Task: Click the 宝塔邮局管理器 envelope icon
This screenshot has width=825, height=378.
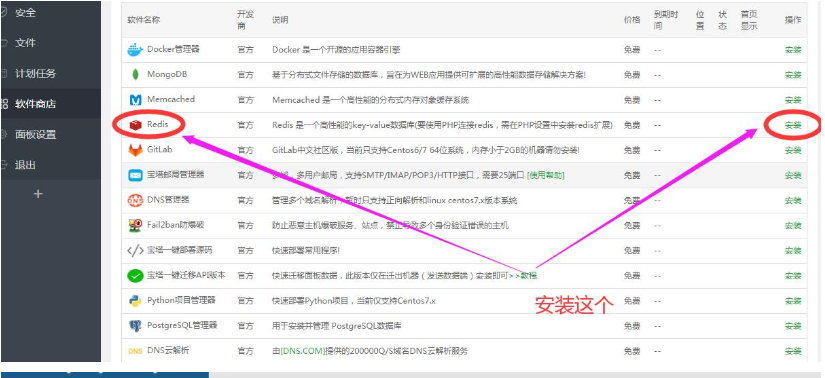Action: coord(135,175)
